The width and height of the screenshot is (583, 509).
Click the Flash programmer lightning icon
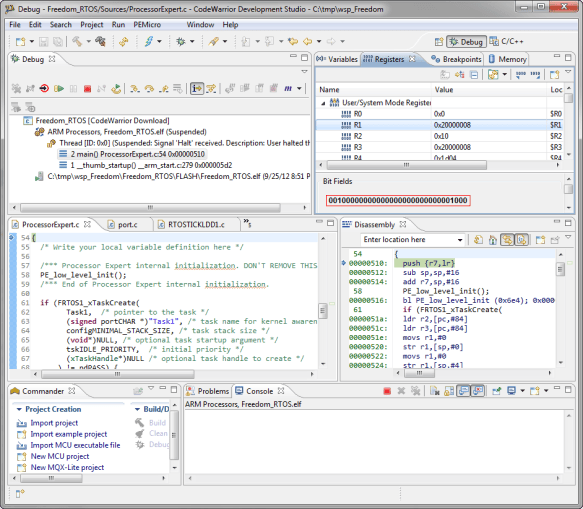(x=149, y=41)
